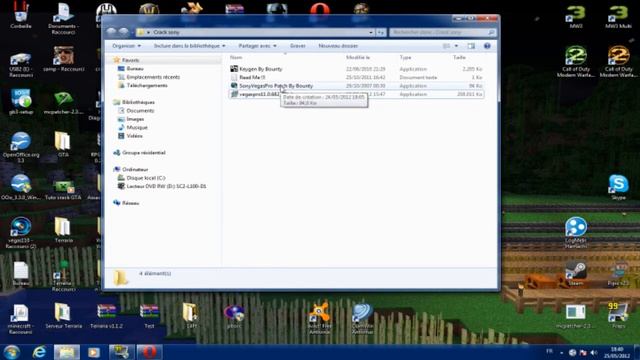This screenshot has height=360, width=640.
Task: Select the minecraft - Raccourci desktop icon
Action: coord(20,318)
